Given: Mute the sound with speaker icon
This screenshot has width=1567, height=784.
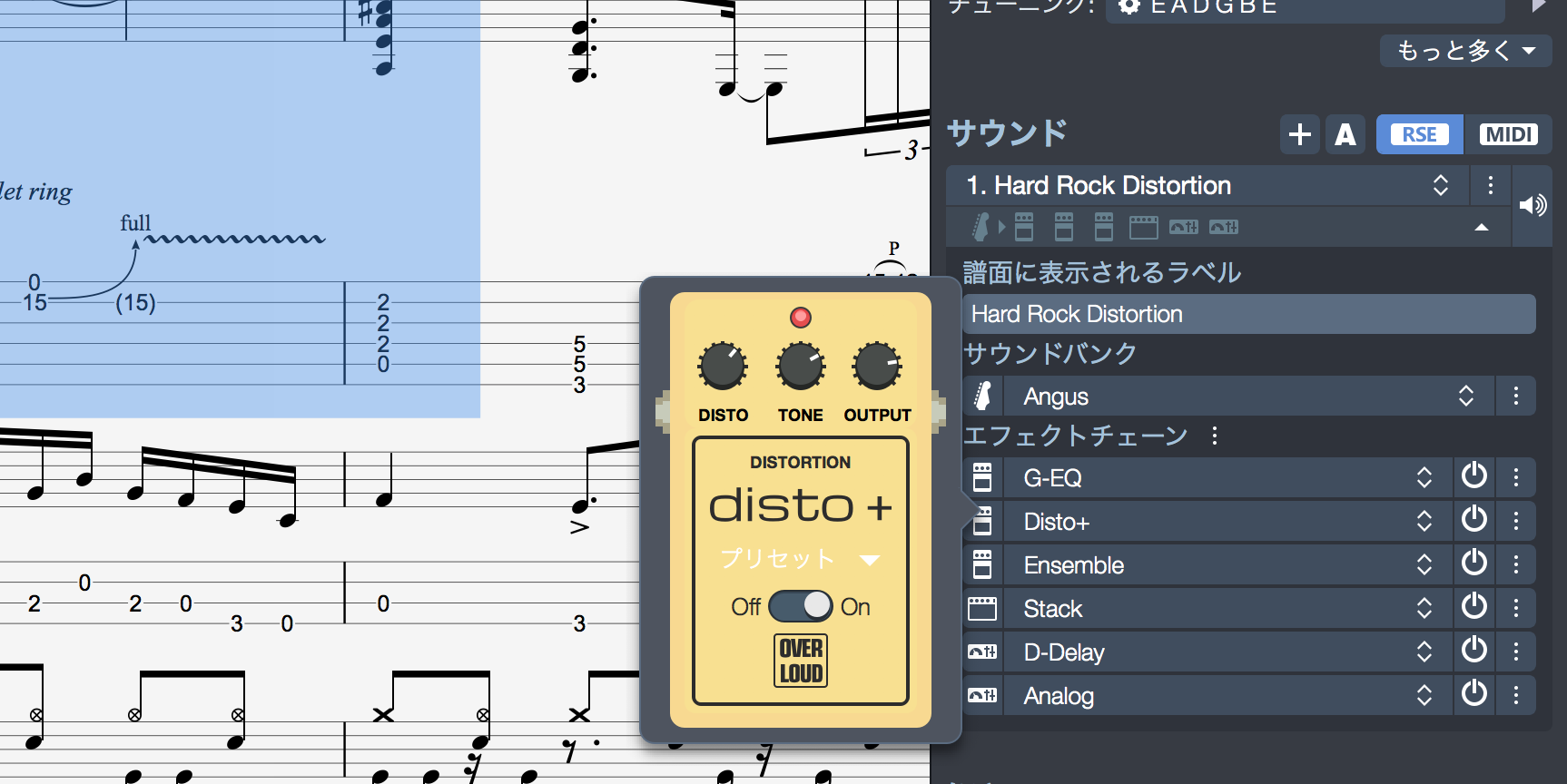Looking at the screenshot, I should 1533,205.
